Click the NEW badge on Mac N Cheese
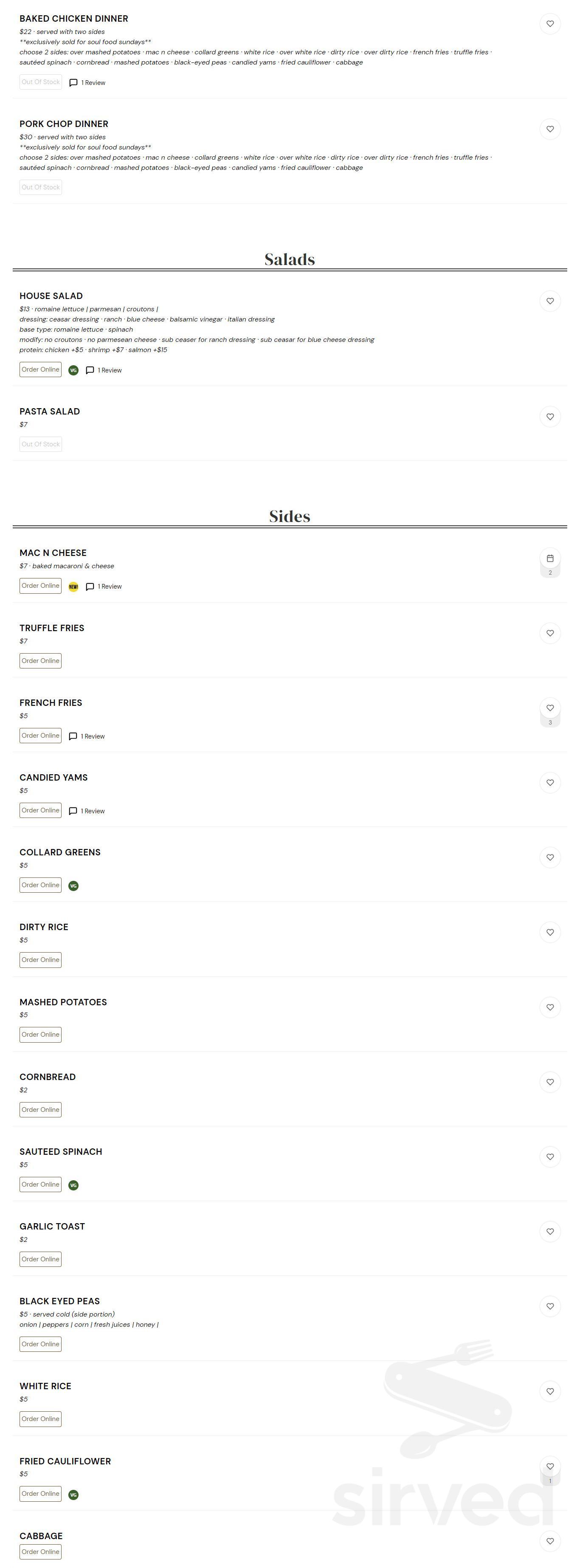The height and width of the screenshot is (1568, 580). point(73,587)
